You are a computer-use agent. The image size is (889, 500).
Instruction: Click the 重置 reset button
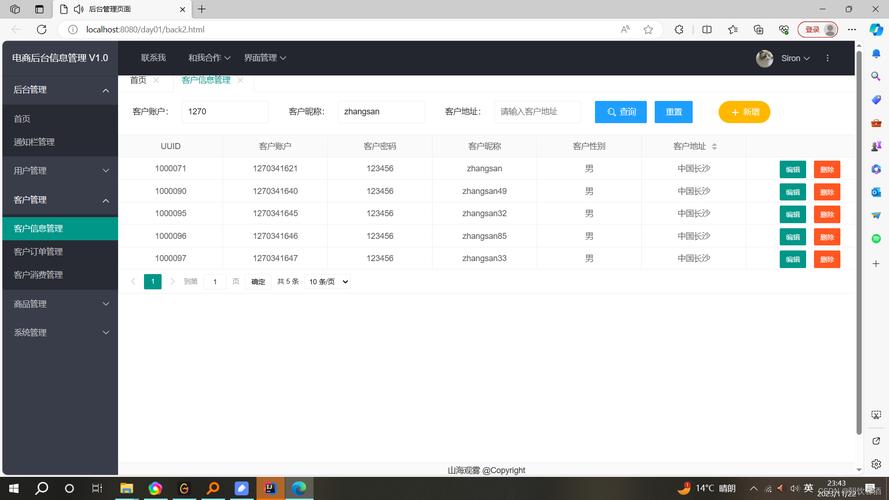[x=674, y=112]
